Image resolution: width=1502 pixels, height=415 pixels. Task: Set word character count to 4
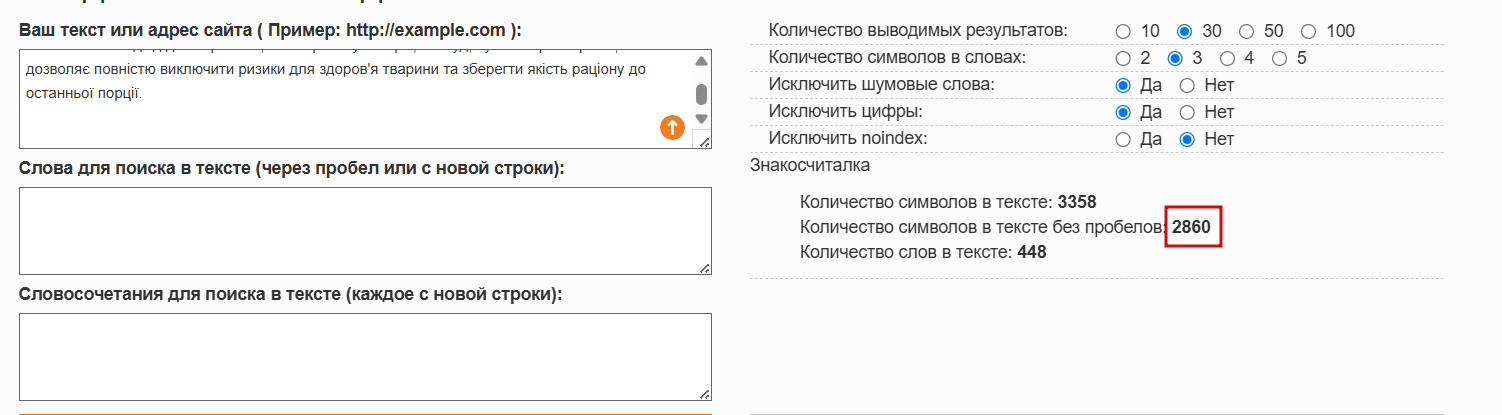(x=1228, y=58)
